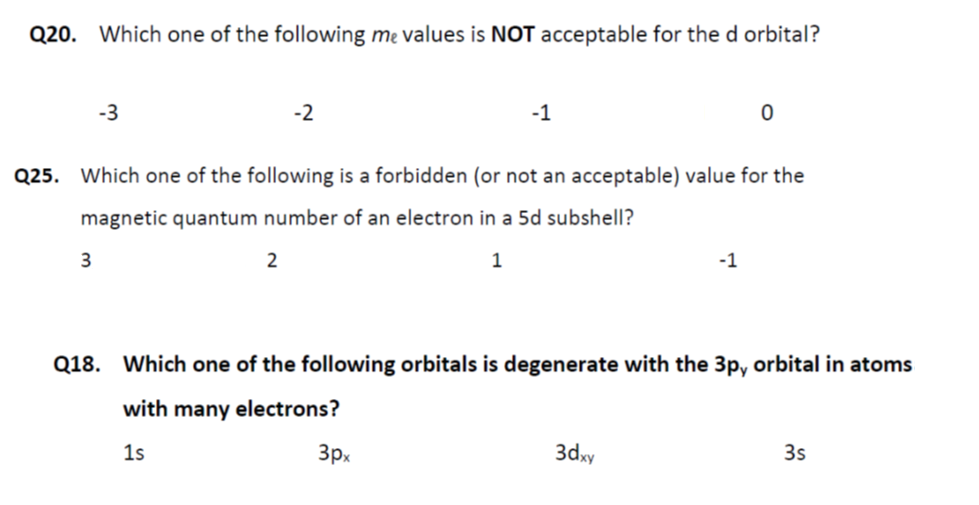Choose 3s orbital for Q18
Image resolution: width=979 pixels, height=505 pixels.
click(795, 453)
